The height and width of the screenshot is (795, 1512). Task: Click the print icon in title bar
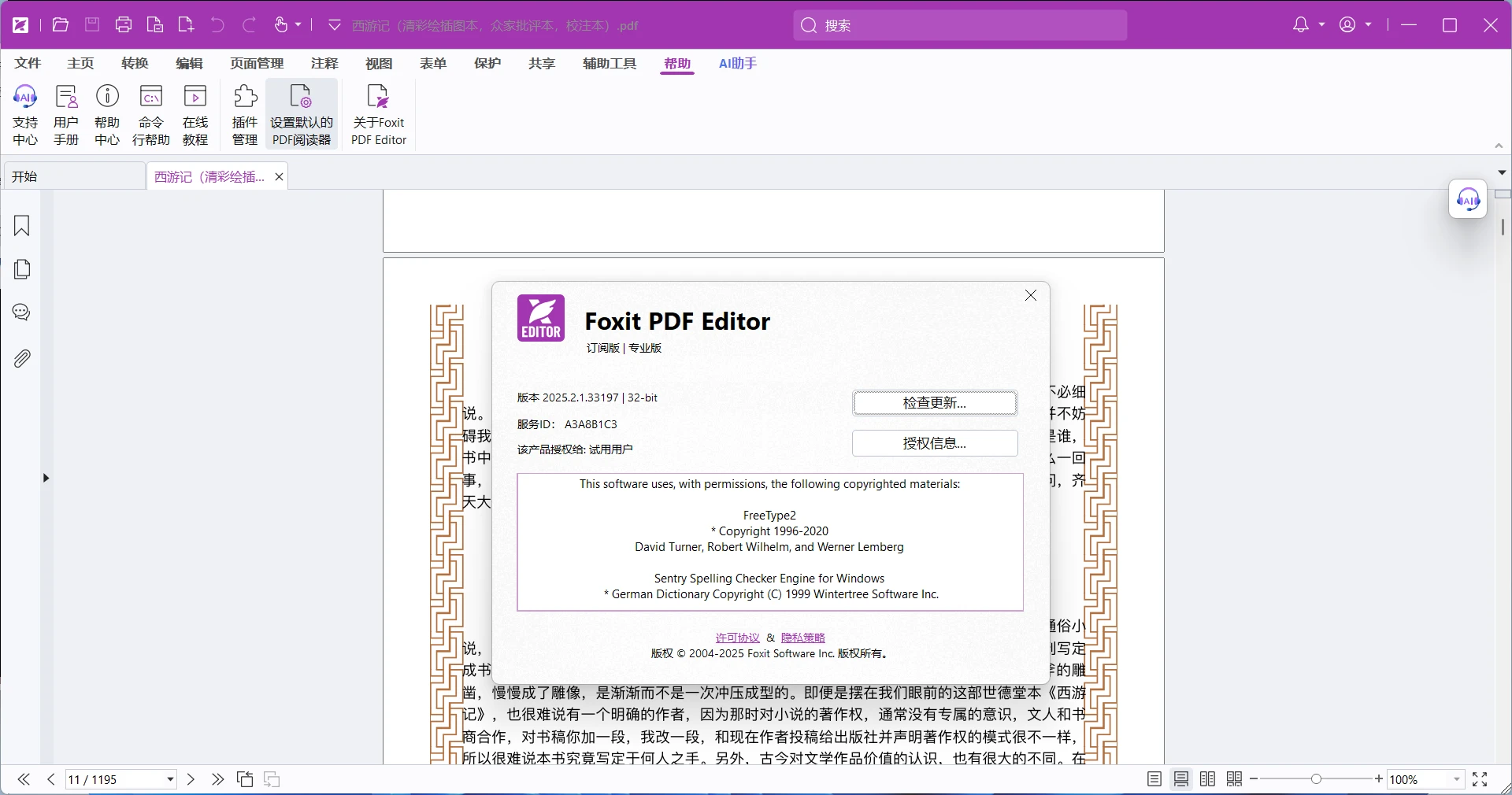click(124, 25)
